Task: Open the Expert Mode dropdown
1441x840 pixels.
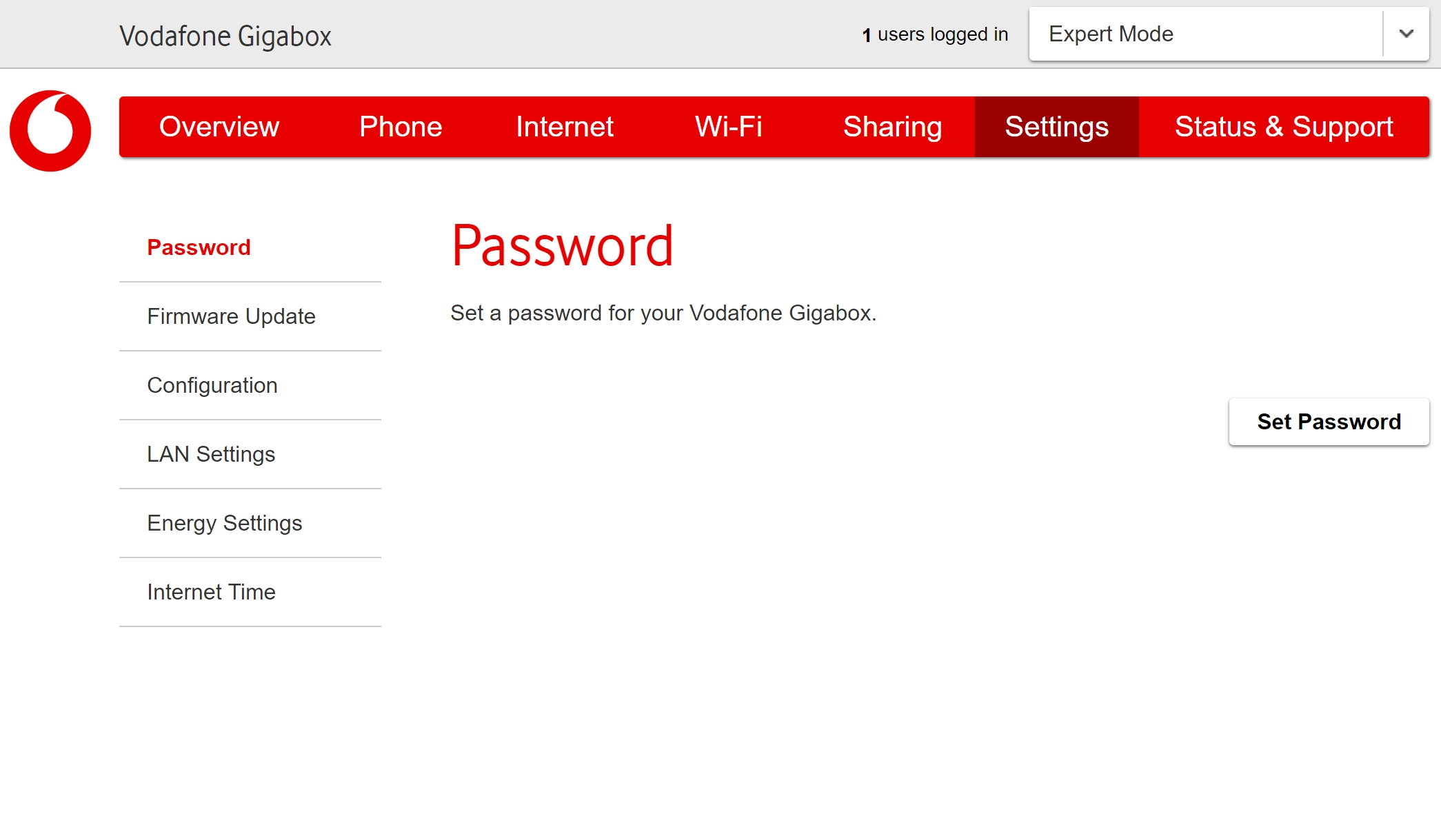Action: coord(1229,34)
